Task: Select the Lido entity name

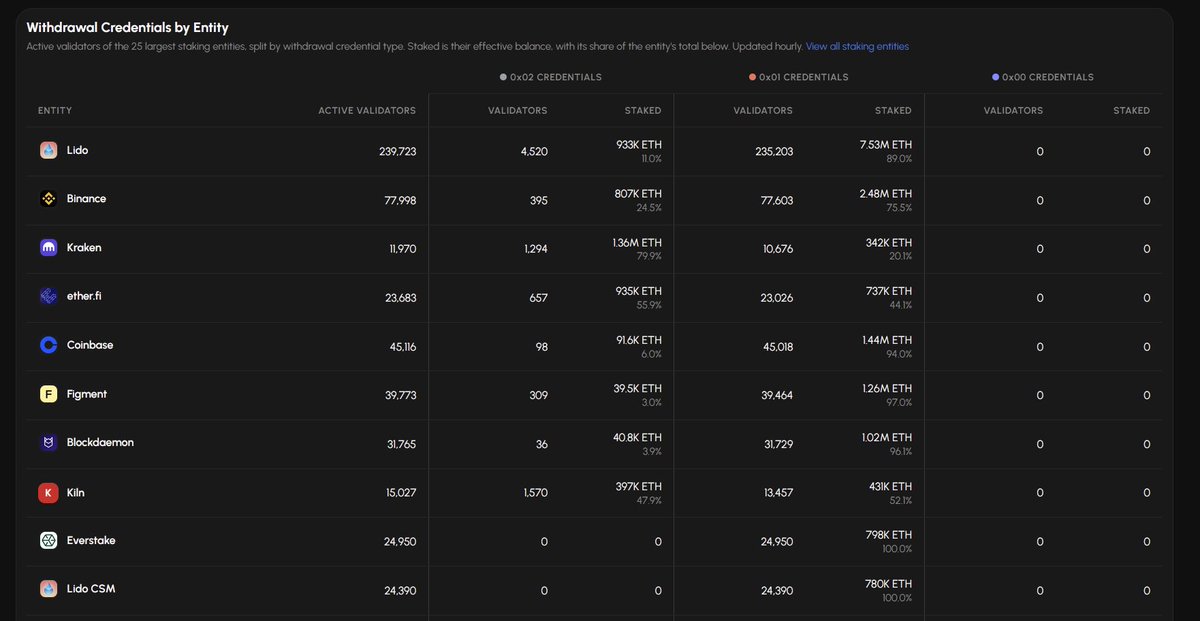Action: [77, 150]
